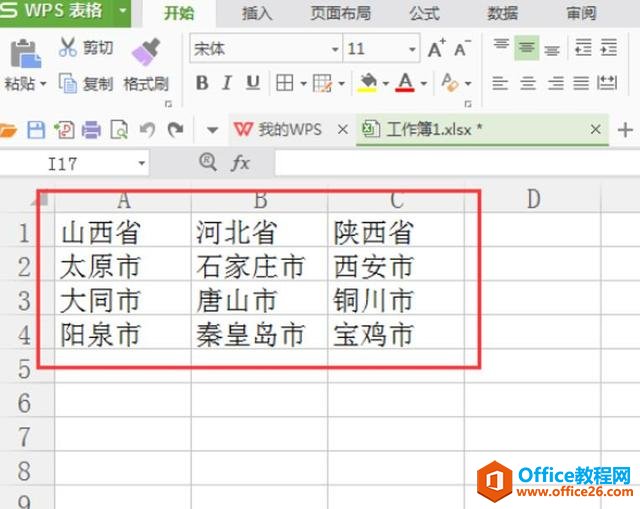Decrease font size with A- icon
Viewport: 640px width, 509px height.
pos(462,48)
